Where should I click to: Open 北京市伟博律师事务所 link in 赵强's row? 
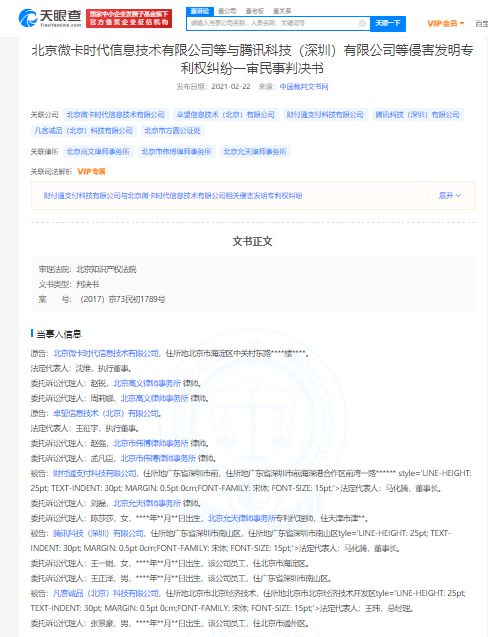tap(151, 443)
